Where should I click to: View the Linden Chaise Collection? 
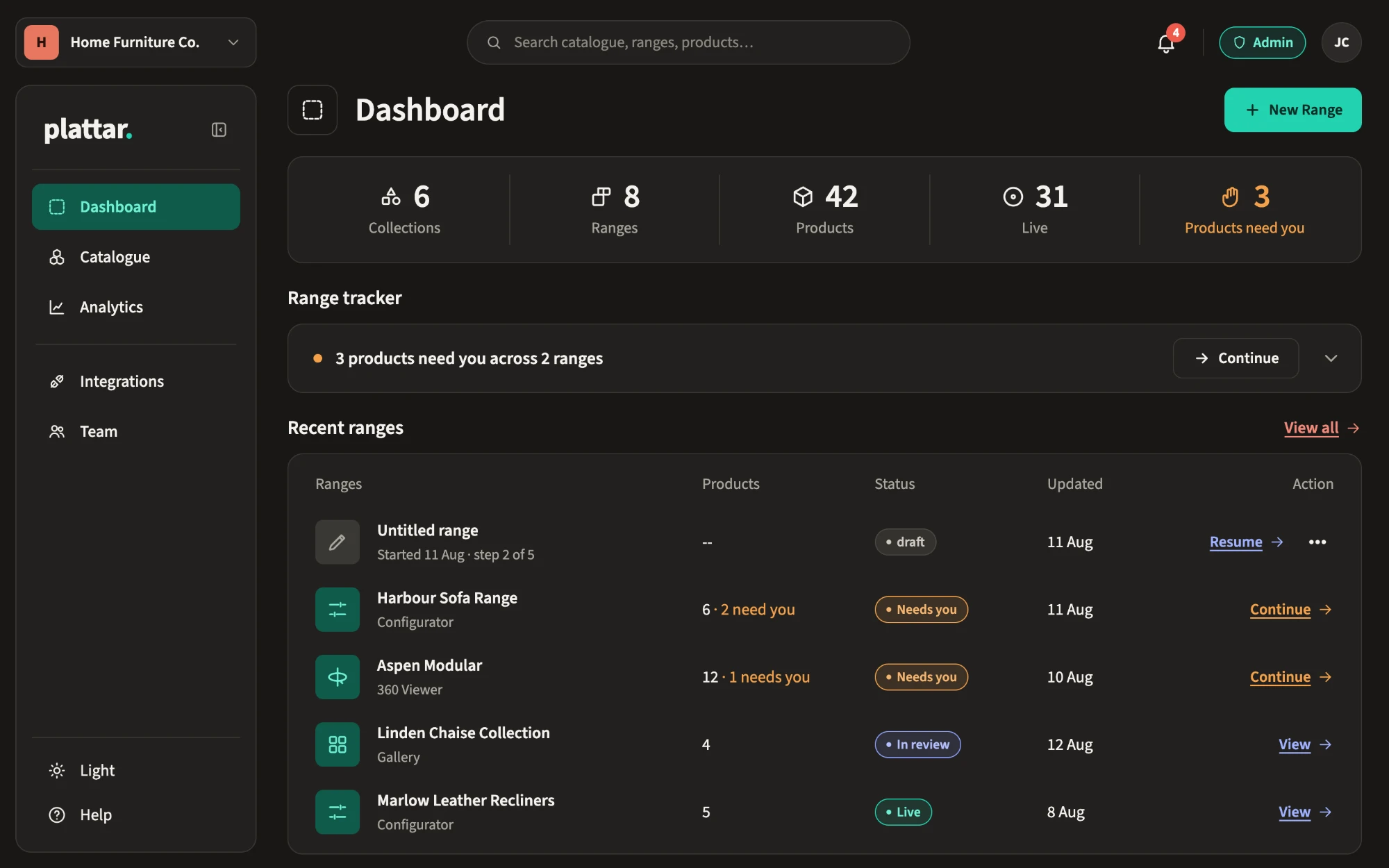1295,744
